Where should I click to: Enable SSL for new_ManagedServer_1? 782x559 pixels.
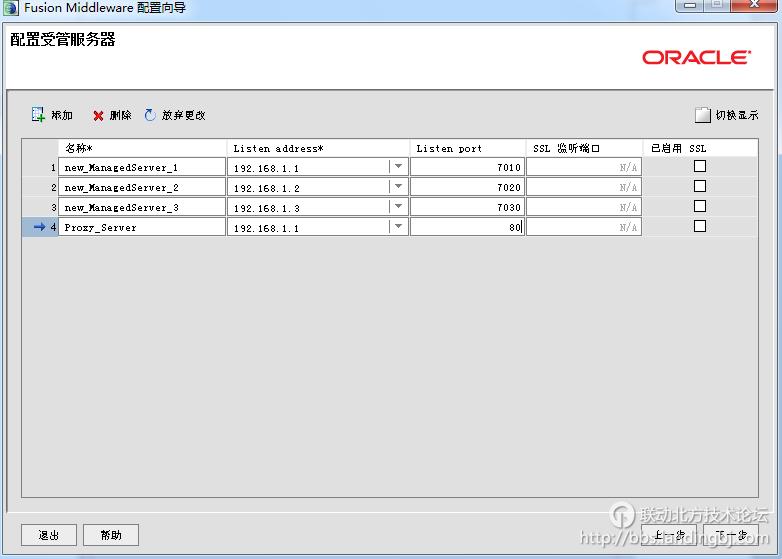click(x=699, y=166)
